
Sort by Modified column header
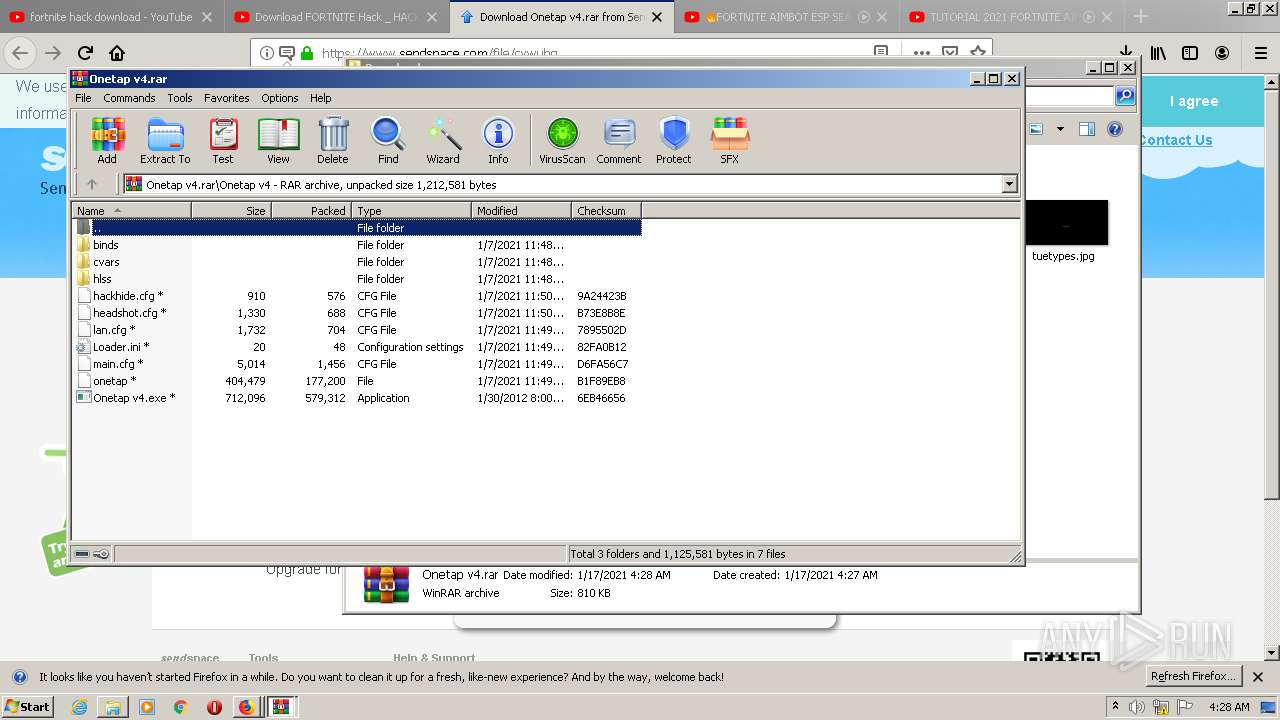point(521,210)
